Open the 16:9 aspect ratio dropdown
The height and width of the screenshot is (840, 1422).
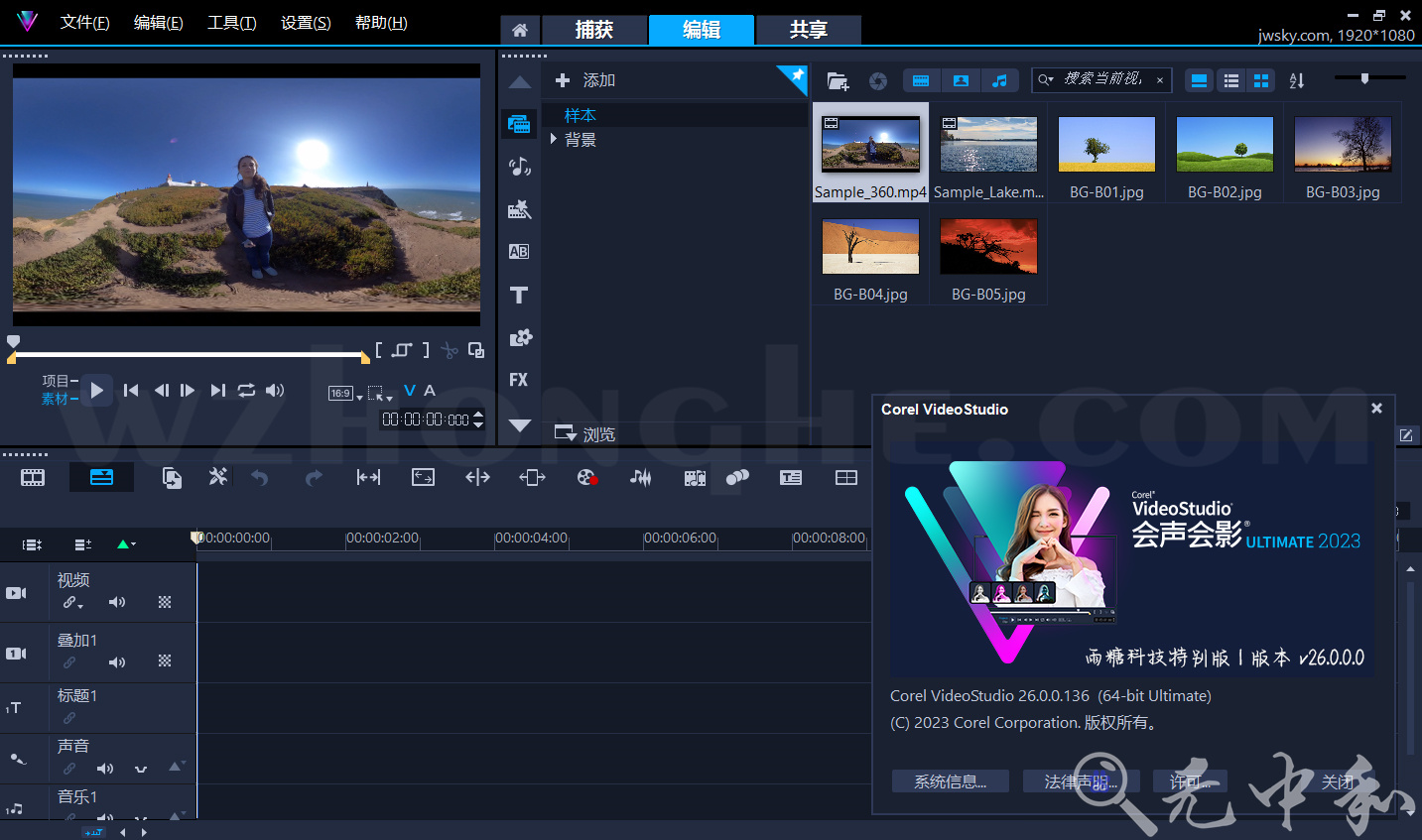pyautogui.click(x=344, y=394)
